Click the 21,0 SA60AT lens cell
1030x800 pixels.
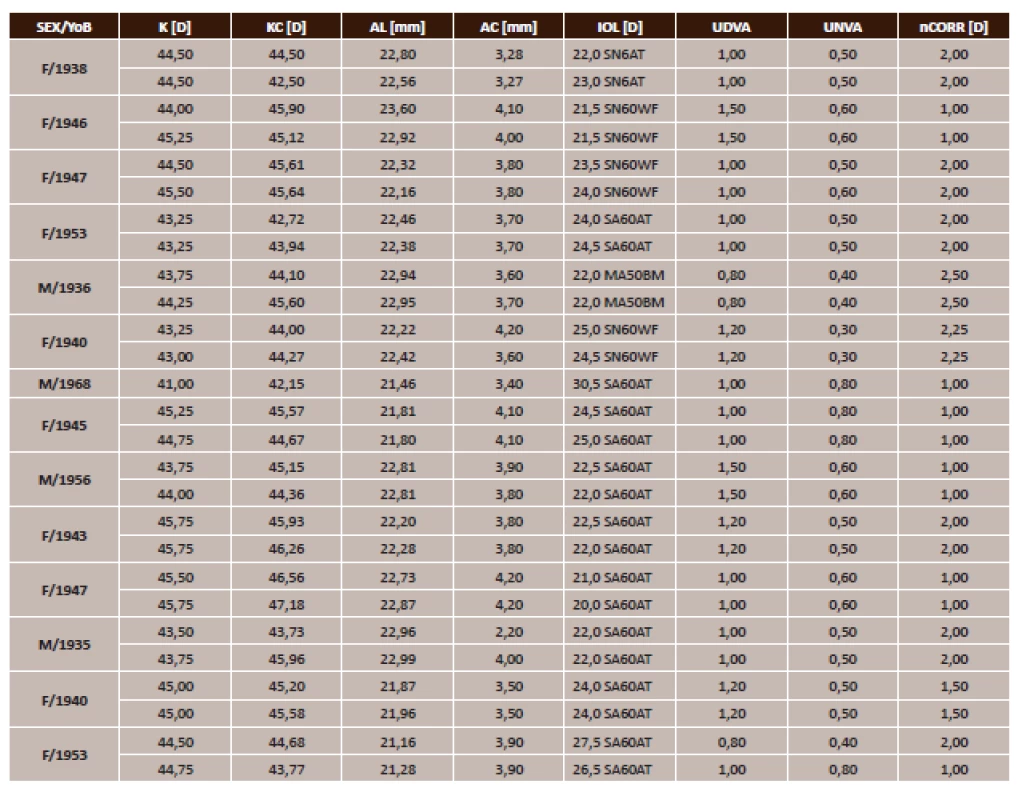point(619,577)
